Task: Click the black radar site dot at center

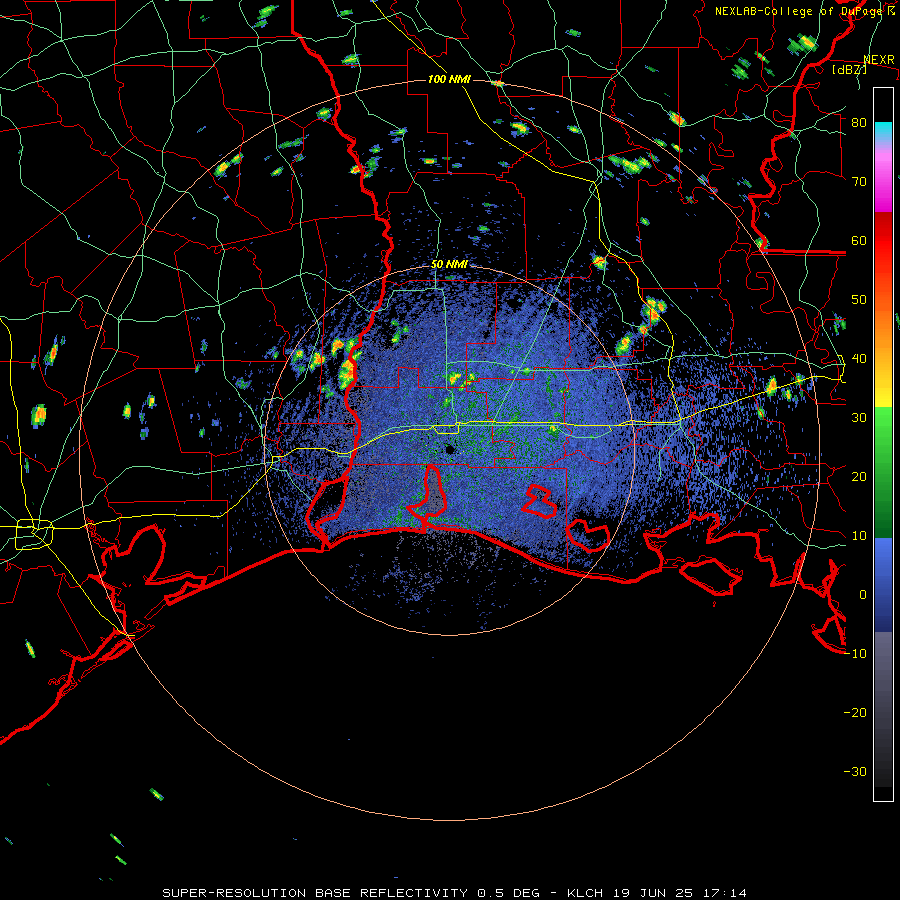Action: tap(450, 449)
